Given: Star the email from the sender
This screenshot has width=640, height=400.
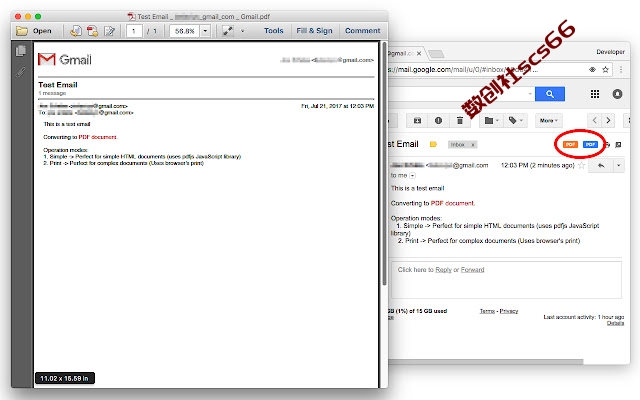Looking at the screenshot, I should [582, 166].
